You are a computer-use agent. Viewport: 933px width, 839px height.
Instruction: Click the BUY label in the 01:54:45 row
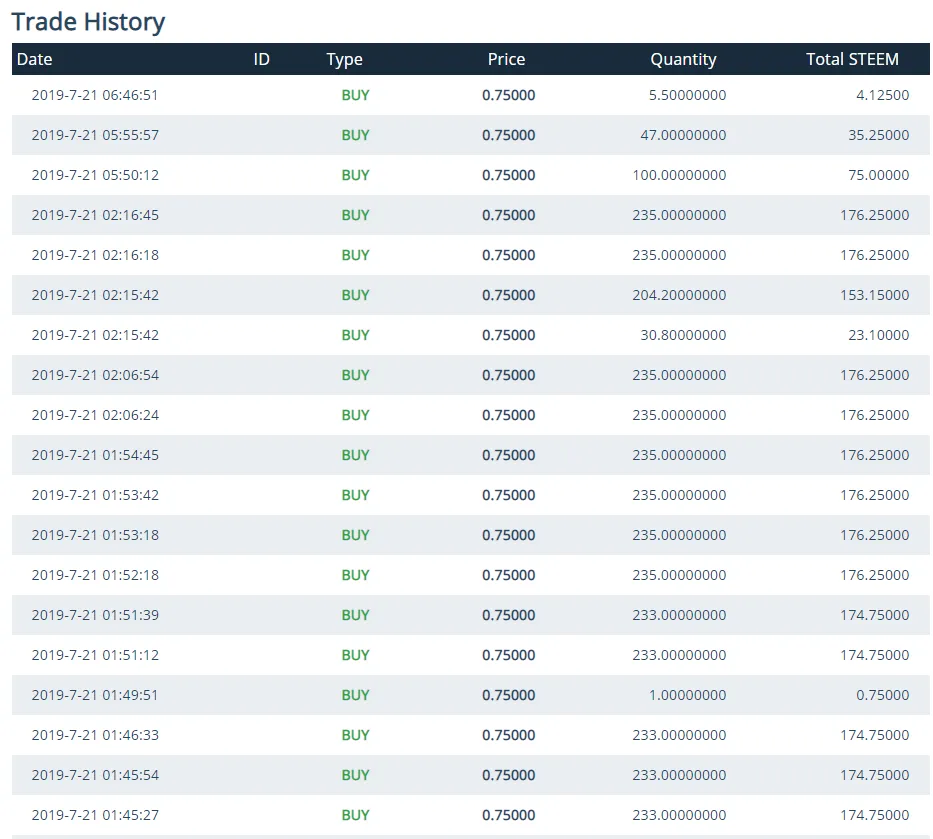(x=355, y=455)
